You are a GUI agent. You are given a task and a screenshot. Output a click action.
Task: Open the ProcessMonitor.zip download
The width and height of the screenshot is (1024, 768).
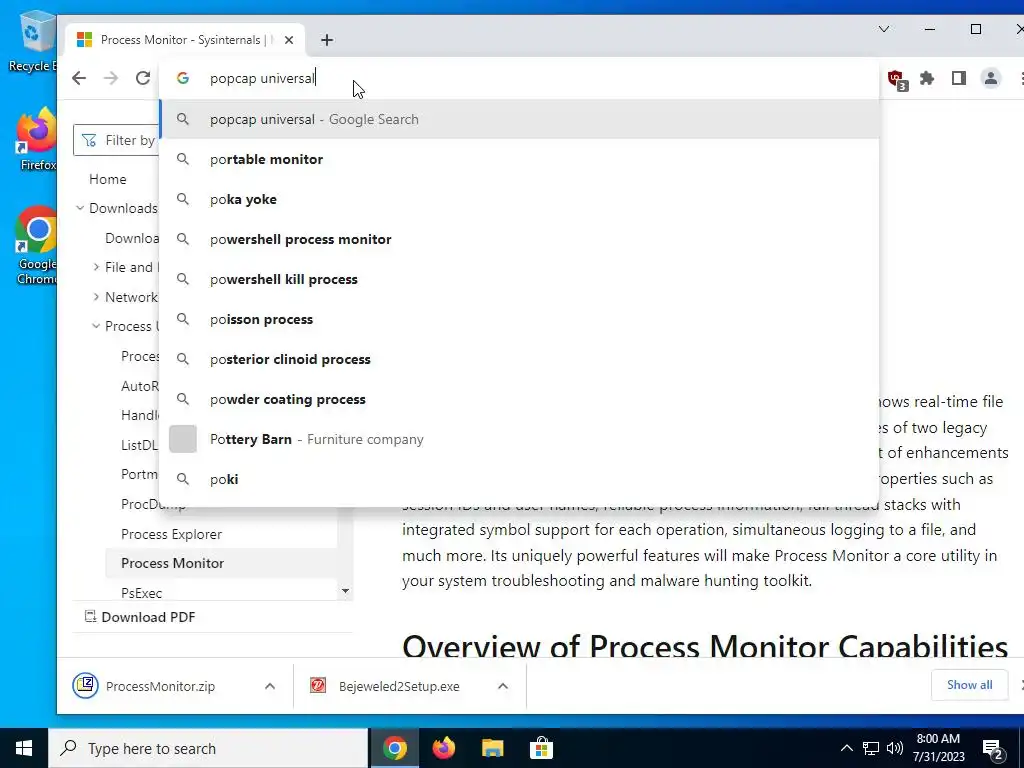[160, 686]
